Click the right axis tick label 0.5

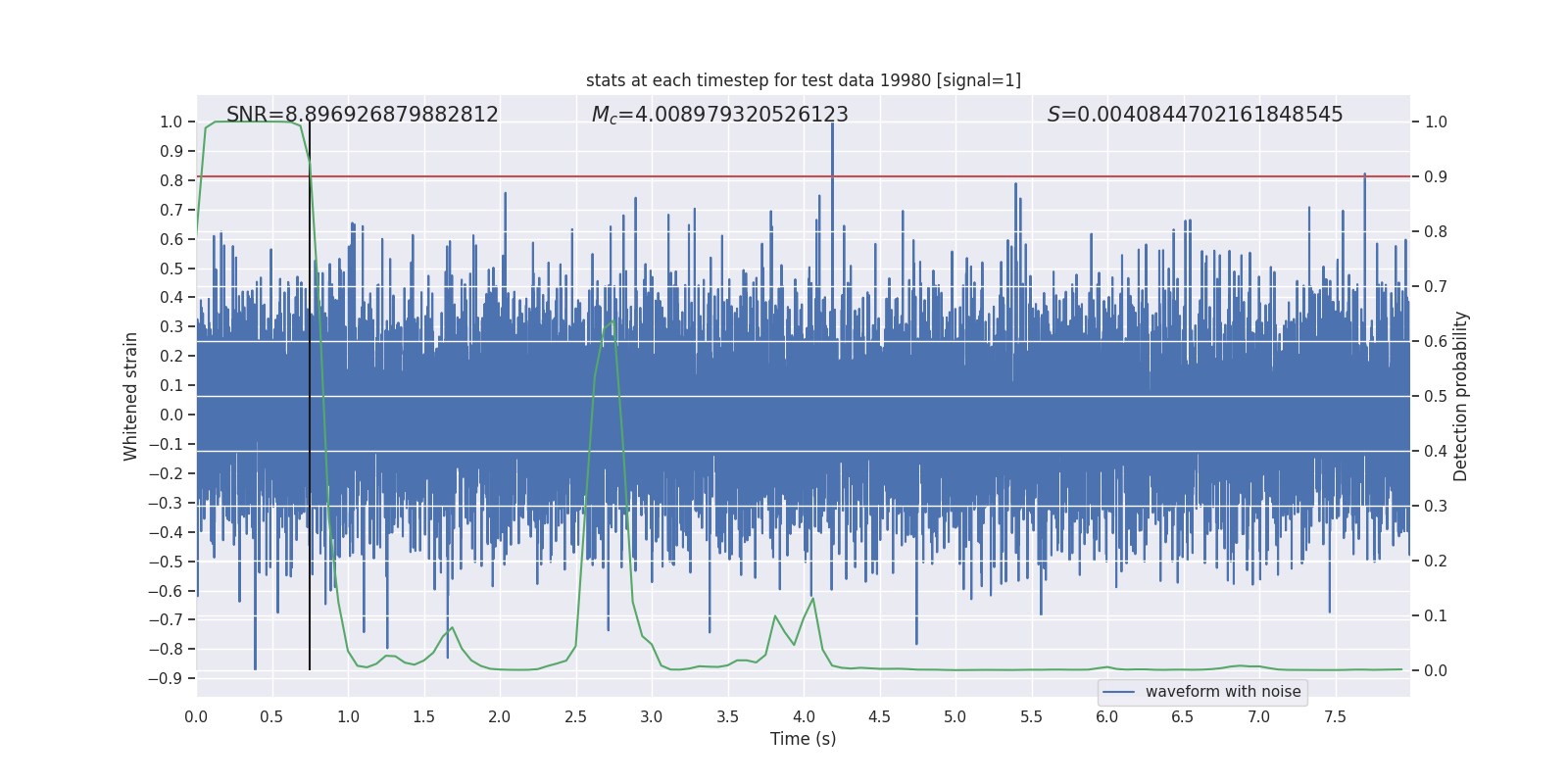tap(1436, 396)
